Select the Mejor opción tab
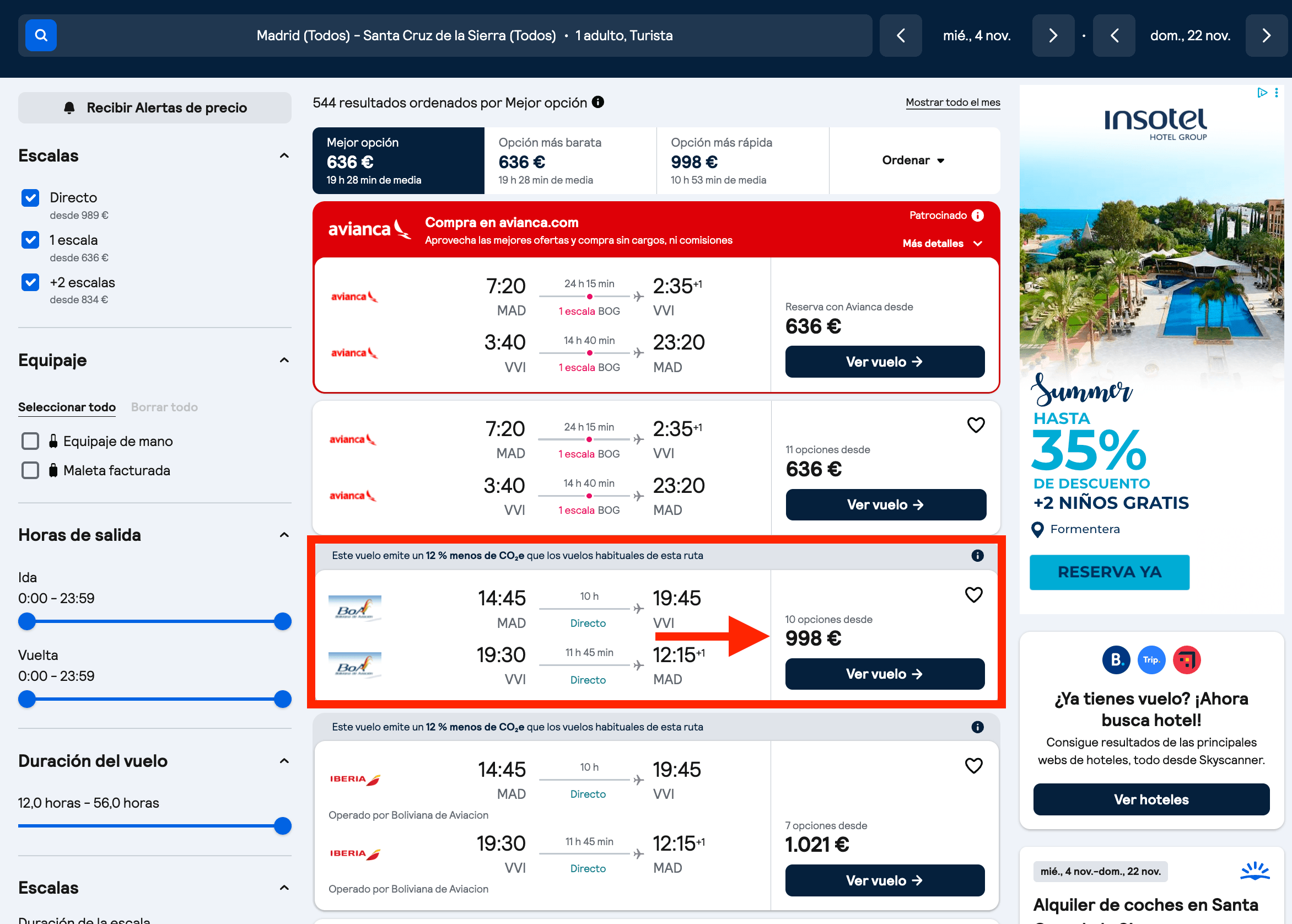1292x924 pixels. [399, 160]
